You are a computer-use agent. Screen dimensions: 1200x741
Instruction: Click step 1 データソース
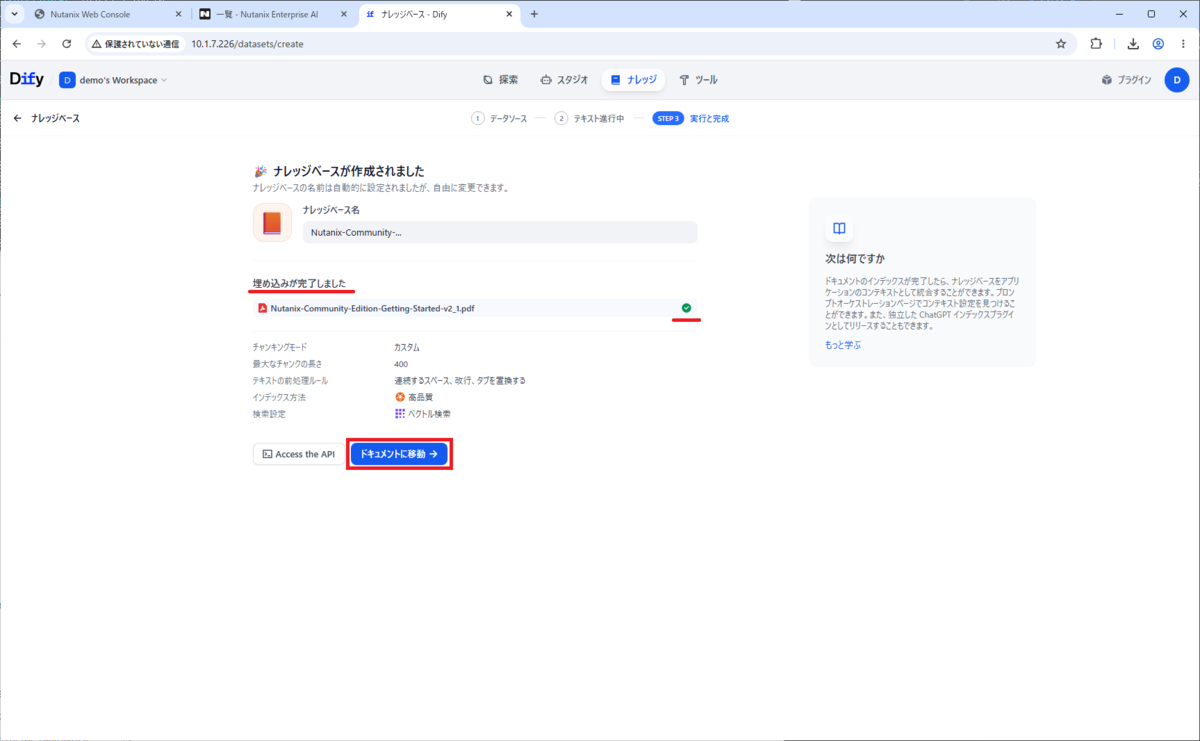500,118
